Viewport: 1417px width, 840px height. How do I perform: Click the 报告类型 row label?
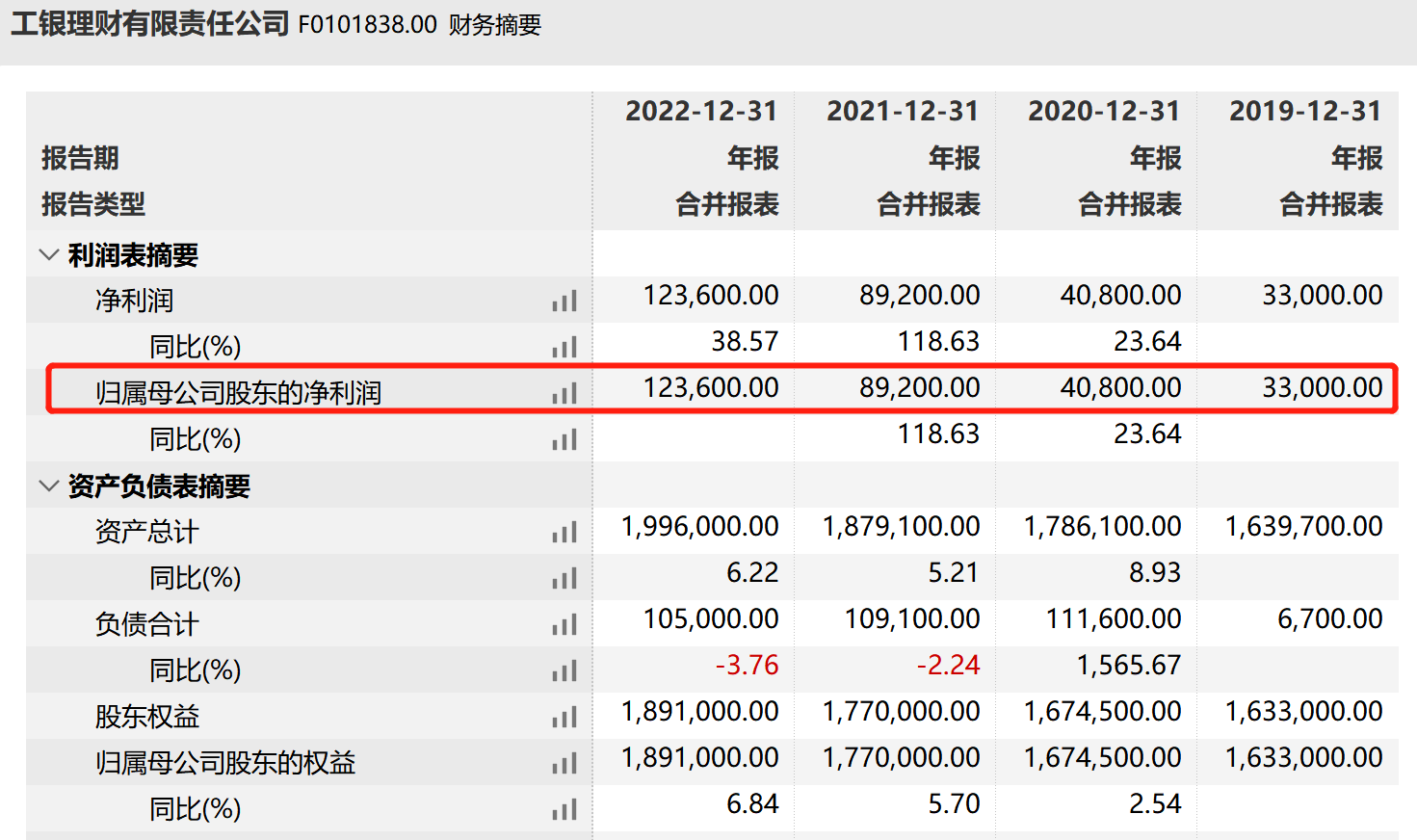point(93,204)
